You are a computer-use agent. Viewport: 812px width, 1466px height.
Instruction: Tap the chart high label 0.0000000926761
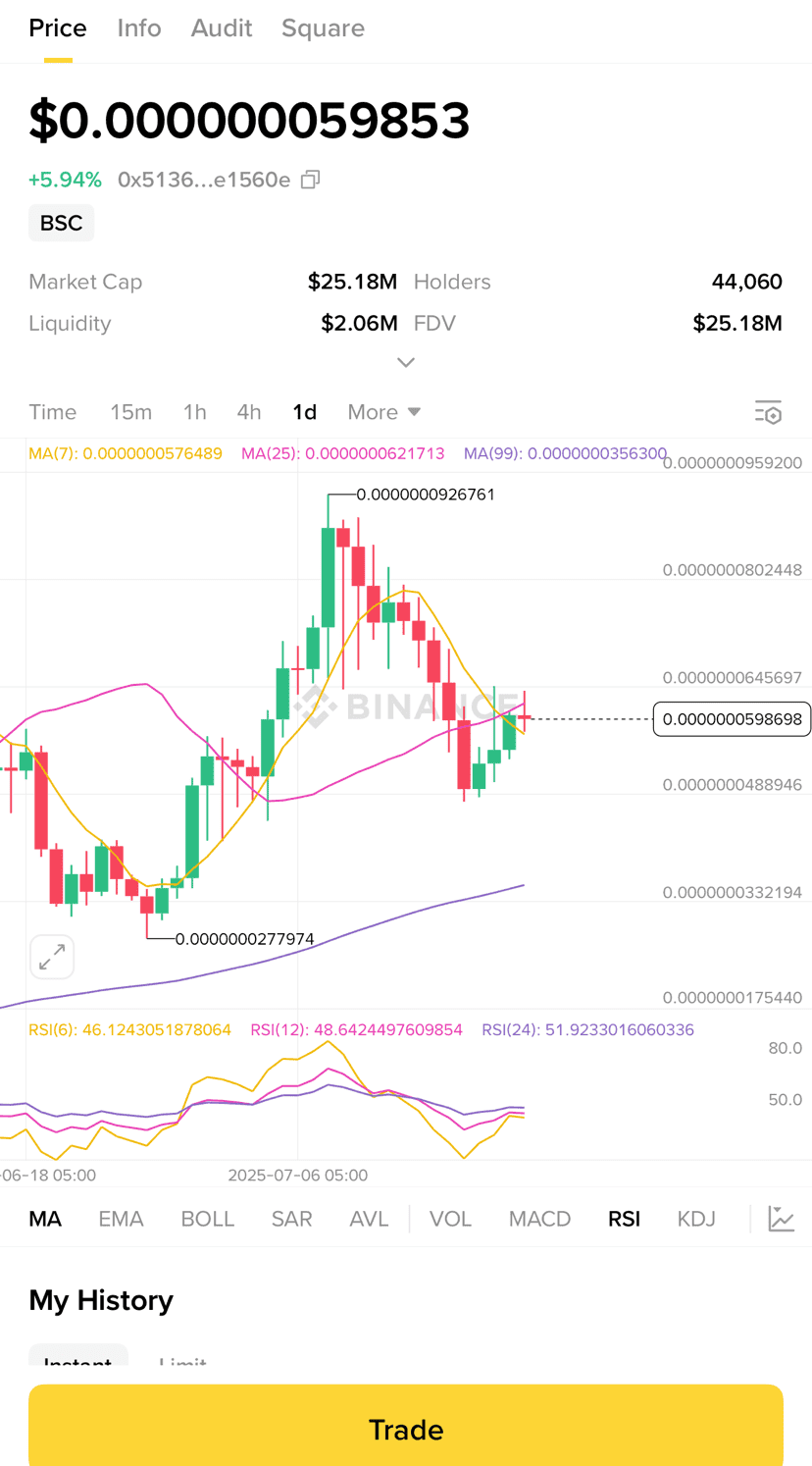426,495
